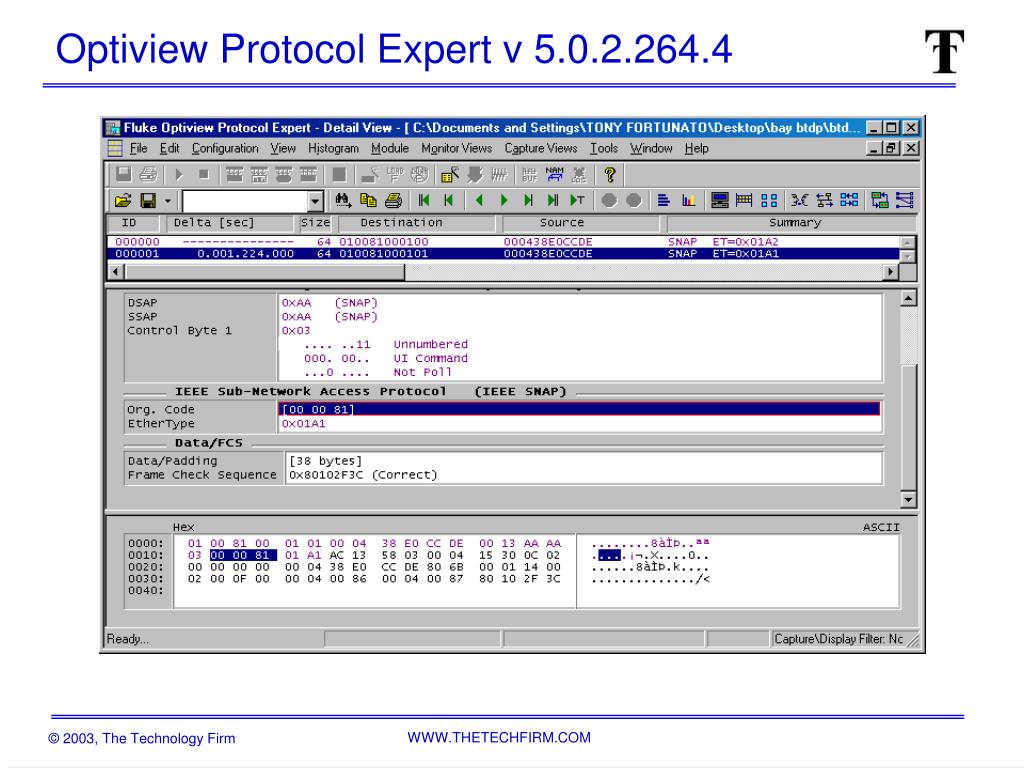Open the Help menu
Image resolution: width=1024 pixels, height=768 pixels.
coord(697,148)
